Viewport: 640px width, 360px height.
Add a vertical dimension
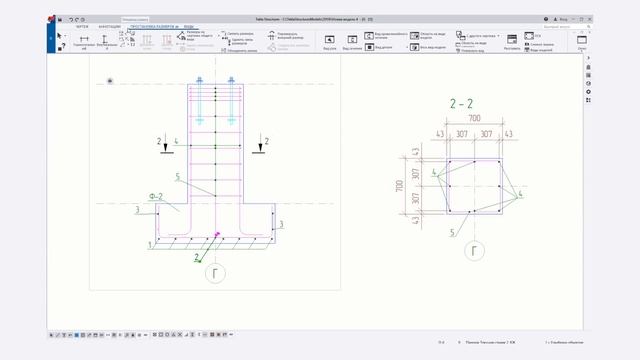pos(106,41)
